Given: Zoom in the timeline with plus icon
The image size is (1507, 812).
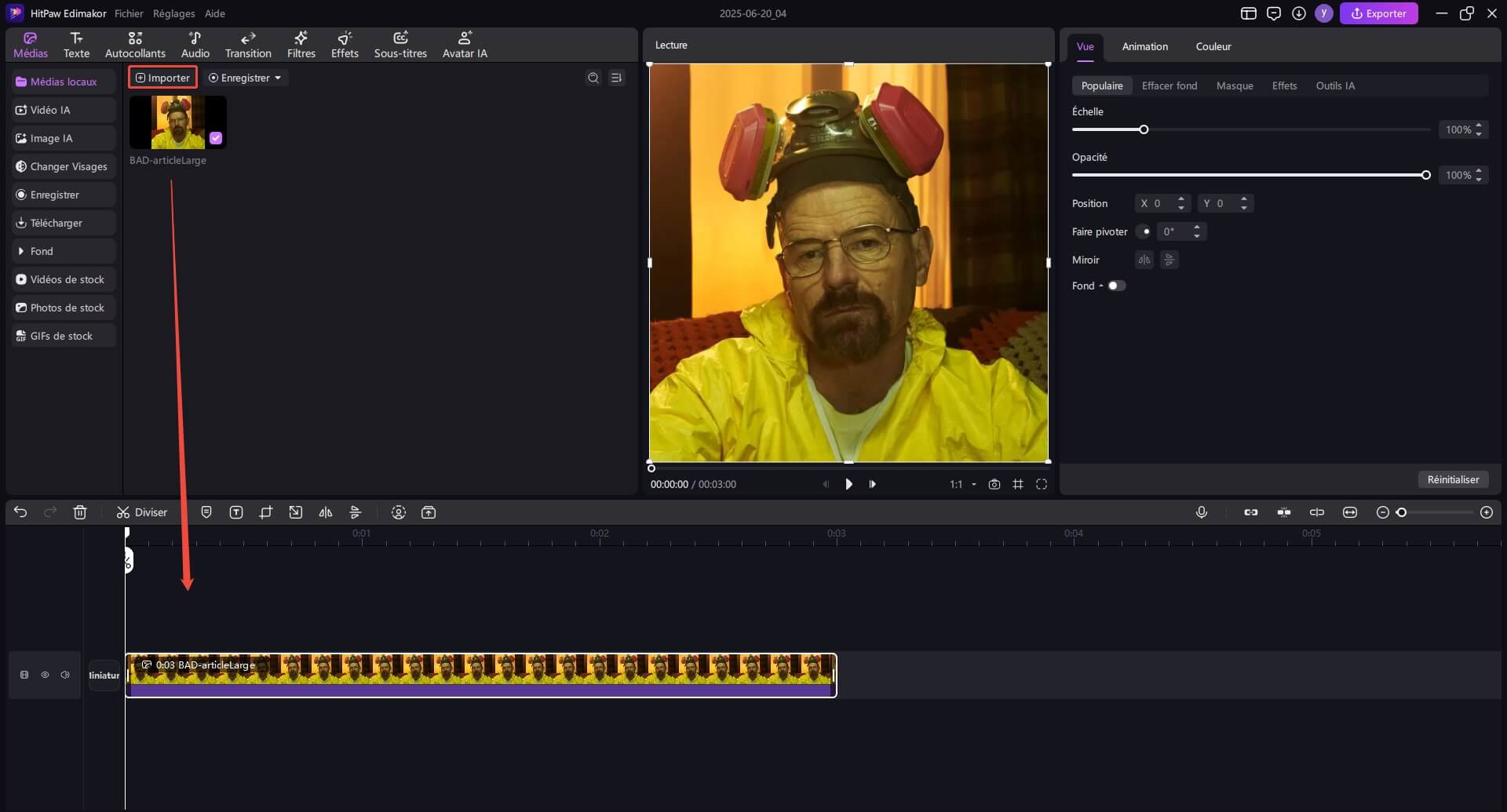Looking at the screenshot, I should pos(1487,512).
